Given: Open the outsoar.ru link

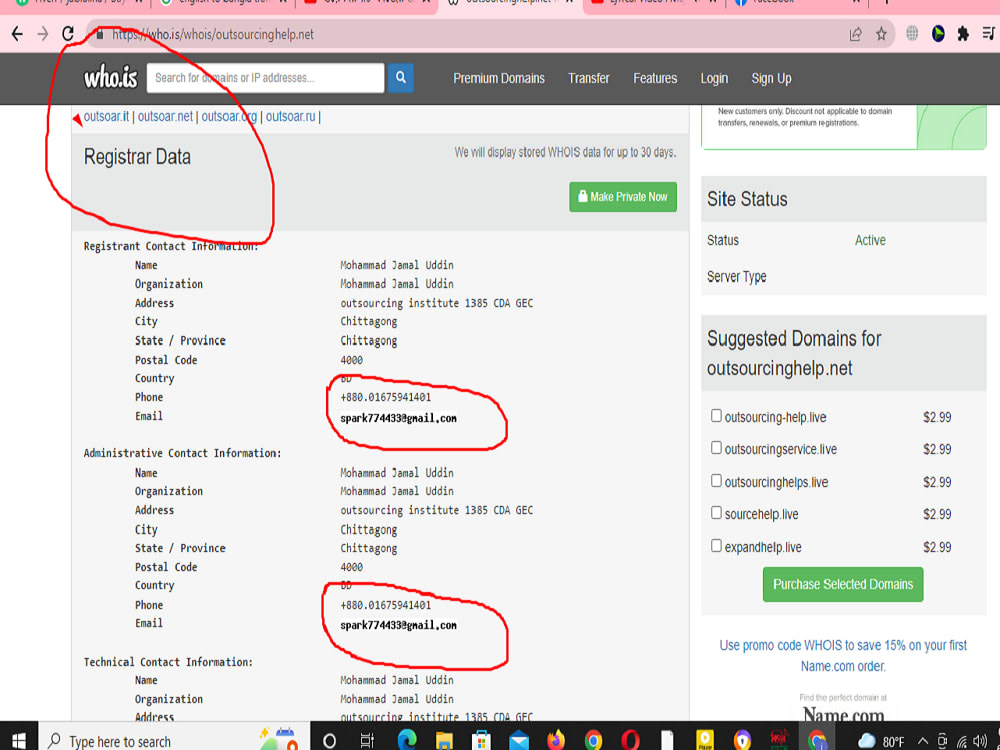Looking at the screenshot, I should [290, 117].
